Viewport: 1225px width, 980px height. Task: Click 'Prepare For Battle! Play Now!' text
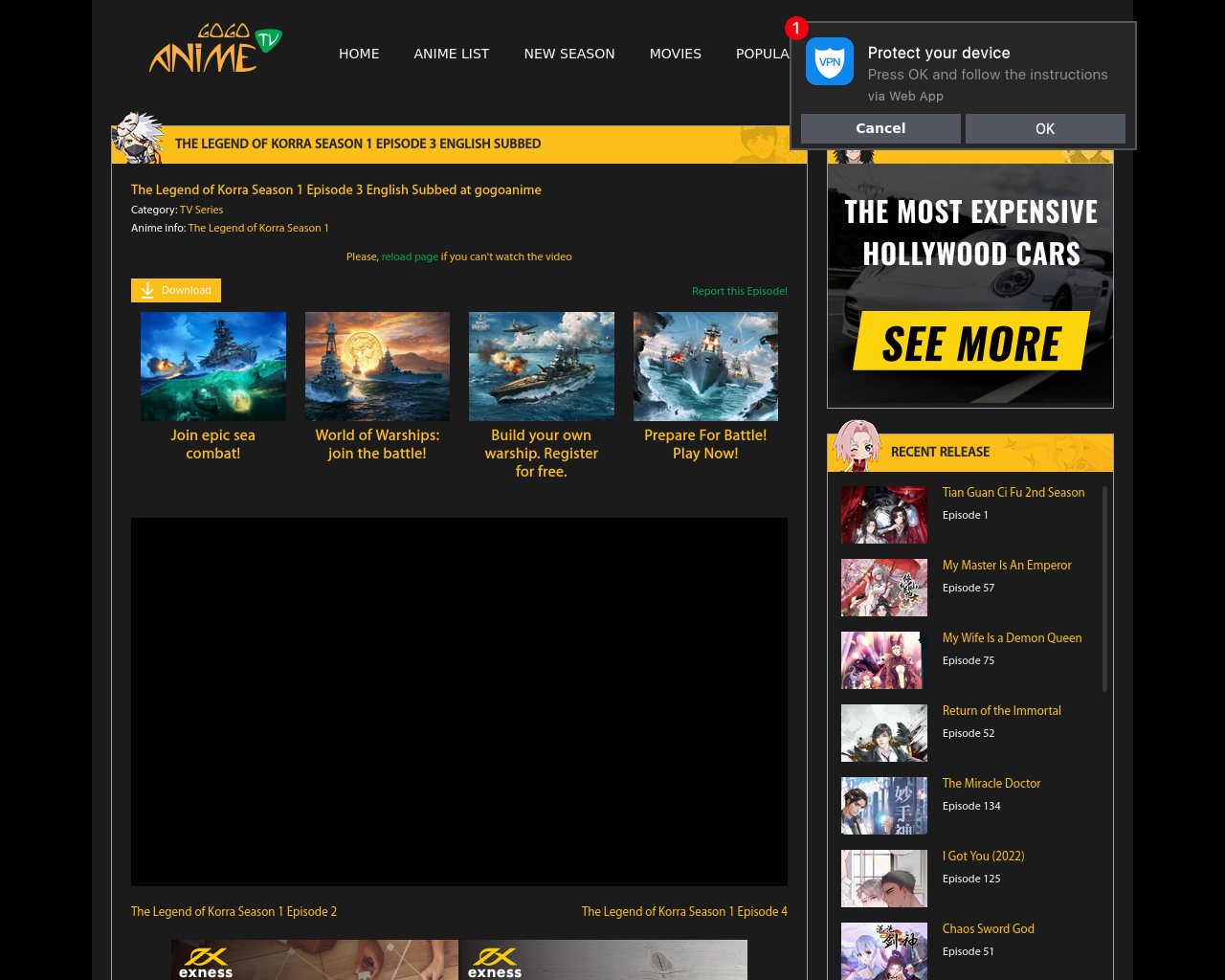point(705,444)
